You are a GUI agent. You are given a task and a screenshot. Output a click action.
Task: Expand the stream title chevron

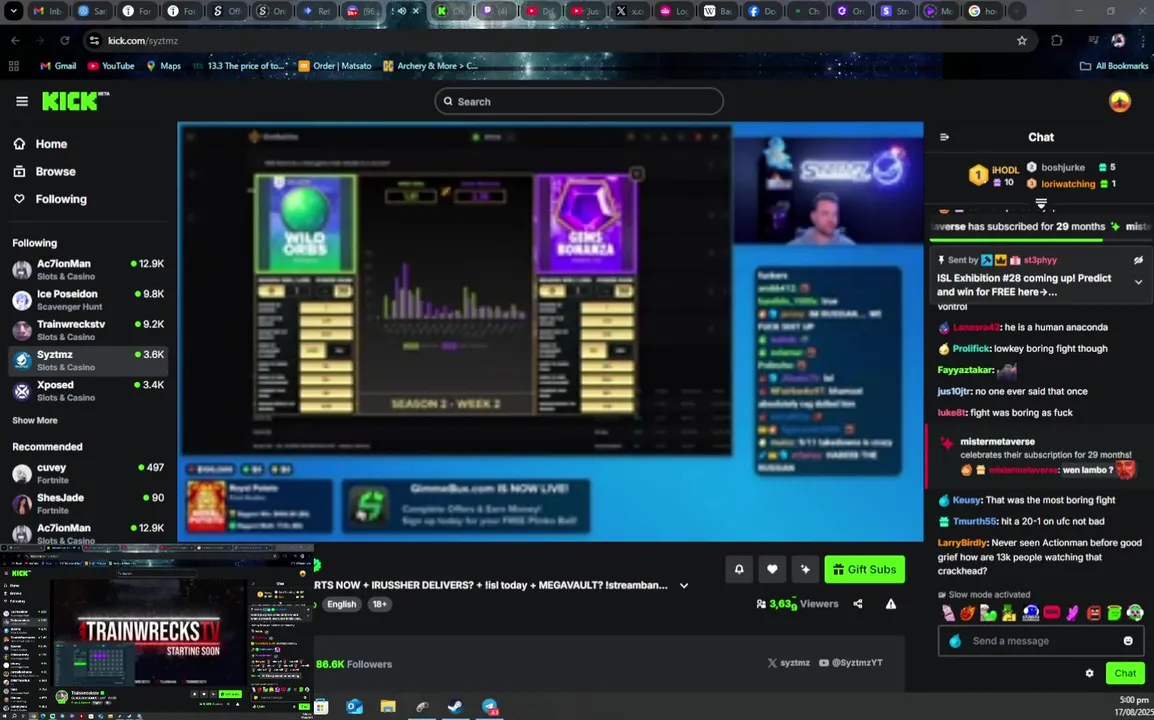(684, 585)
